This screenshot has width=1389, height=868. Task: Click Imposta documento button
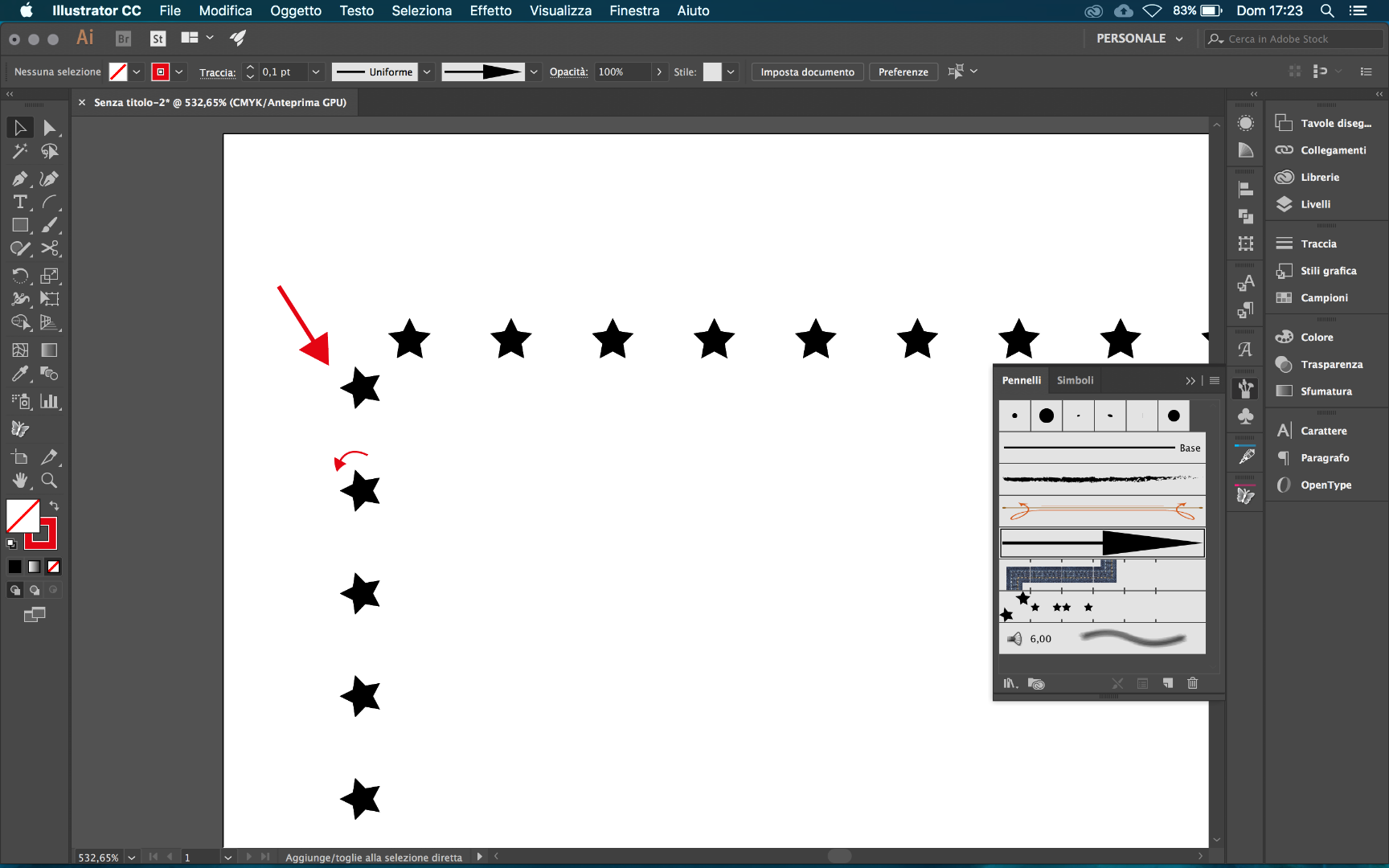click(x=807, y=72)
